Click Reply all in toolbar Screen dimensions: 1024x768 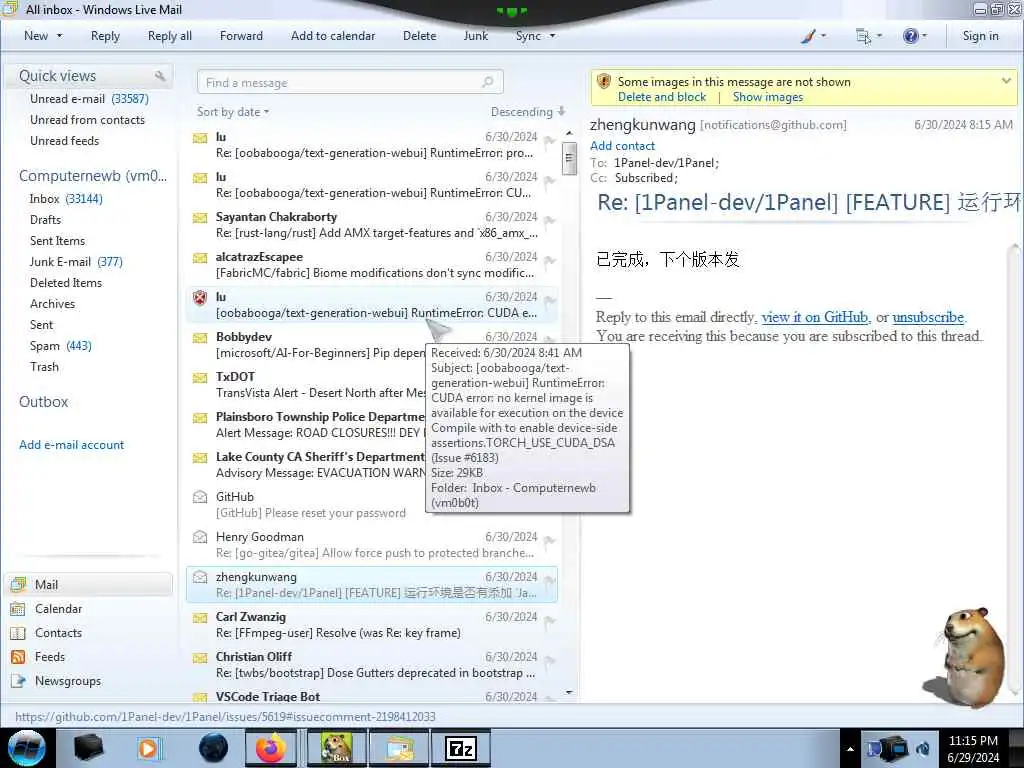(170, 36)
